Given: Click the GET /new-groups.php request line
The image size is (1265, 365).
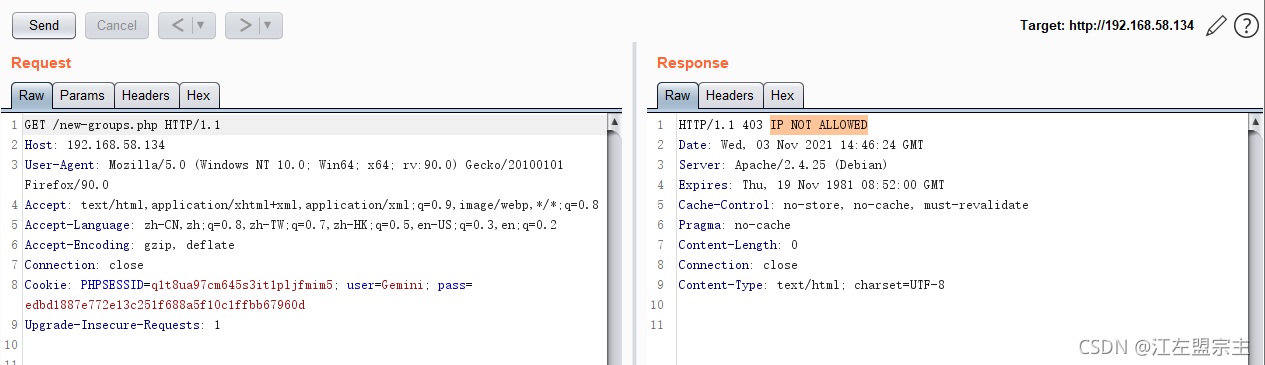Looking at the screenshot, I should 122,125.
